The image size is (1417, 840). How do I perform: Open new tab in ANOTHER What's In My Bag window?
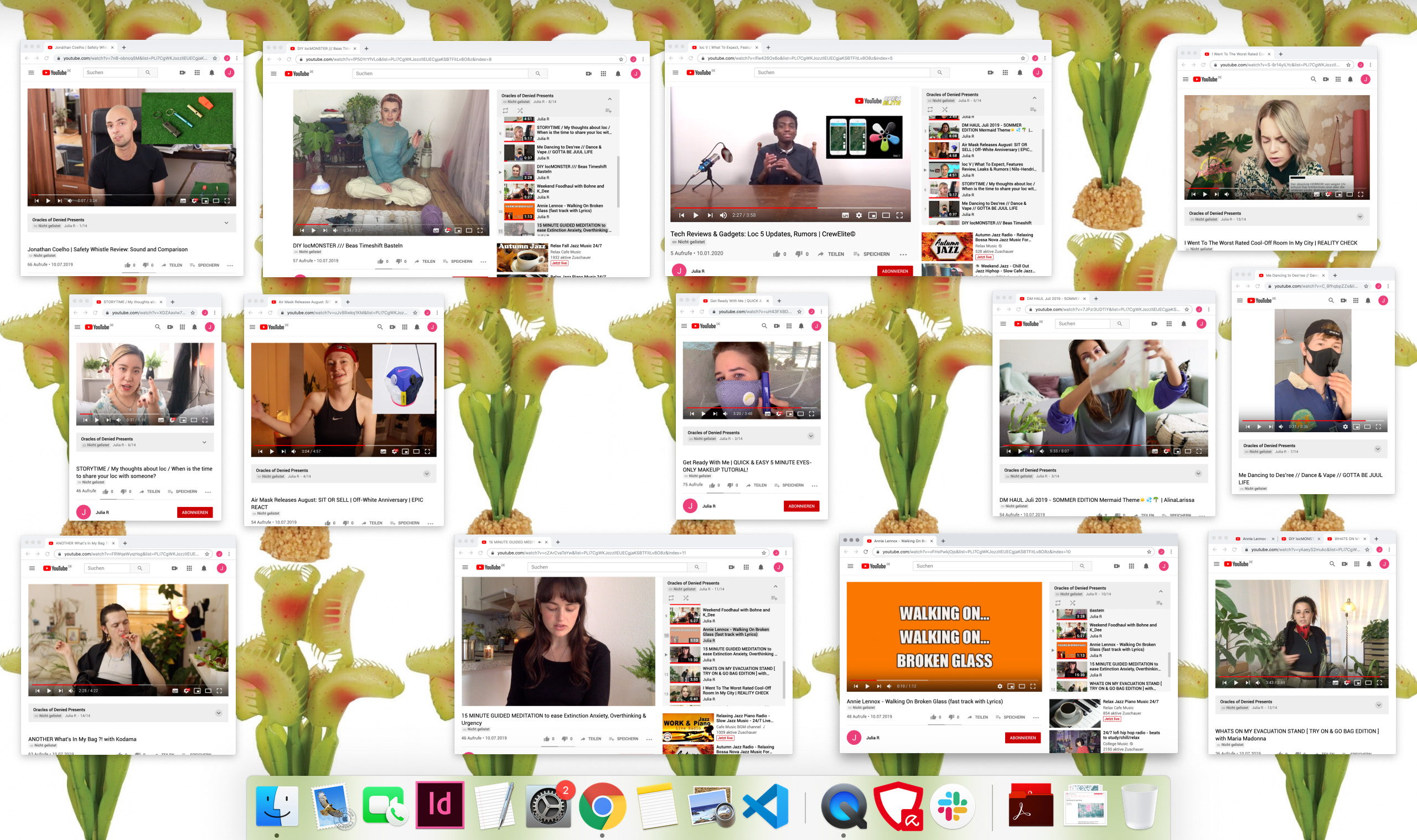click(125, 543)
